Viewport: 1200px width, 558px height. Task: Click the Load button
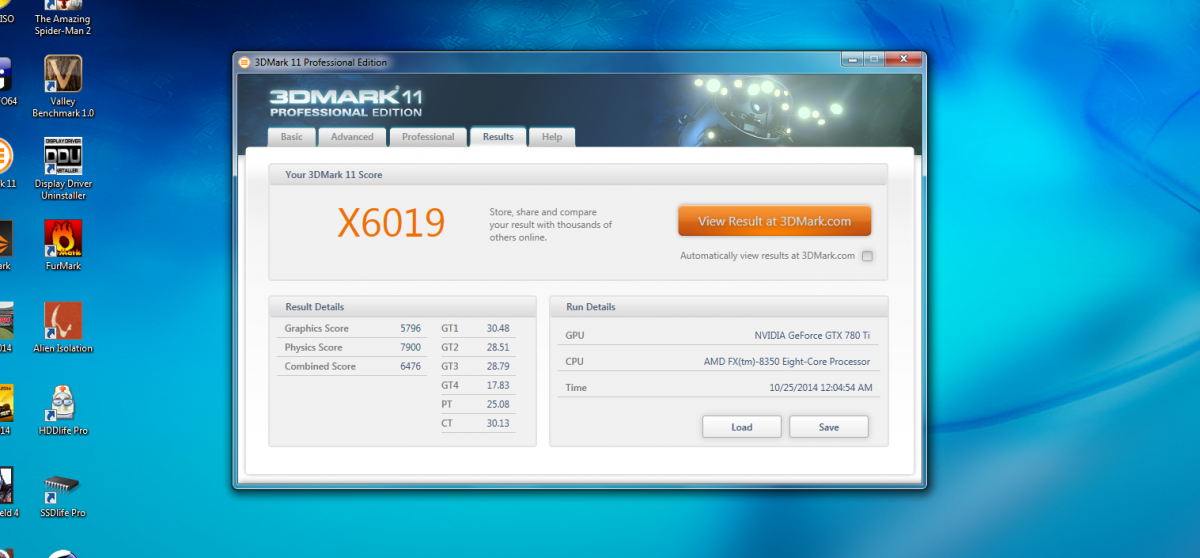742,427
